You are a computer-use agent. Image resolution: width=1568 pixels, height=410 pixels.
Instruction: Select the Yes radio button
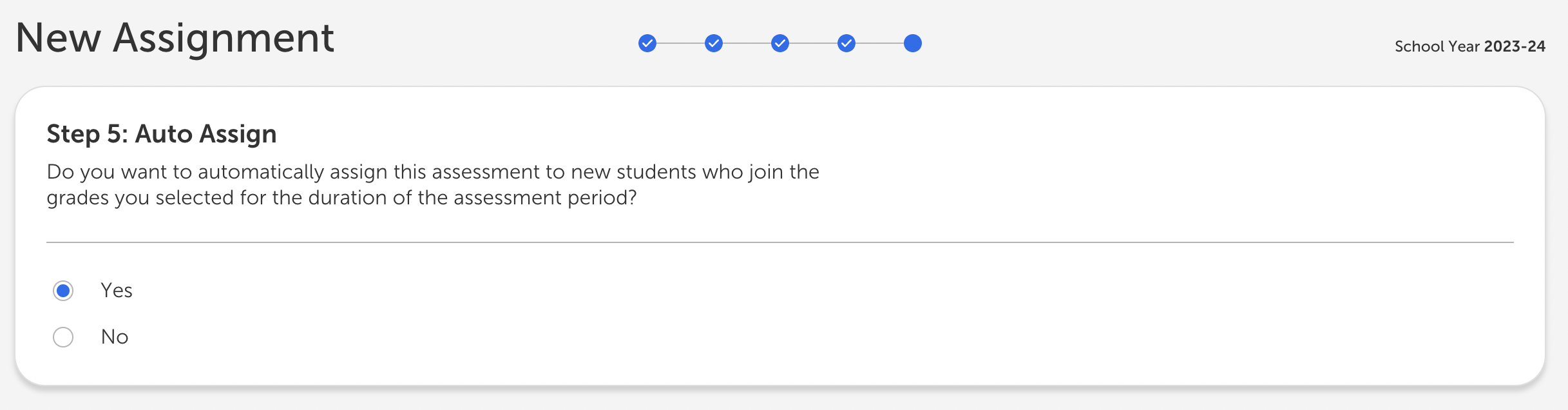(63, 291)
